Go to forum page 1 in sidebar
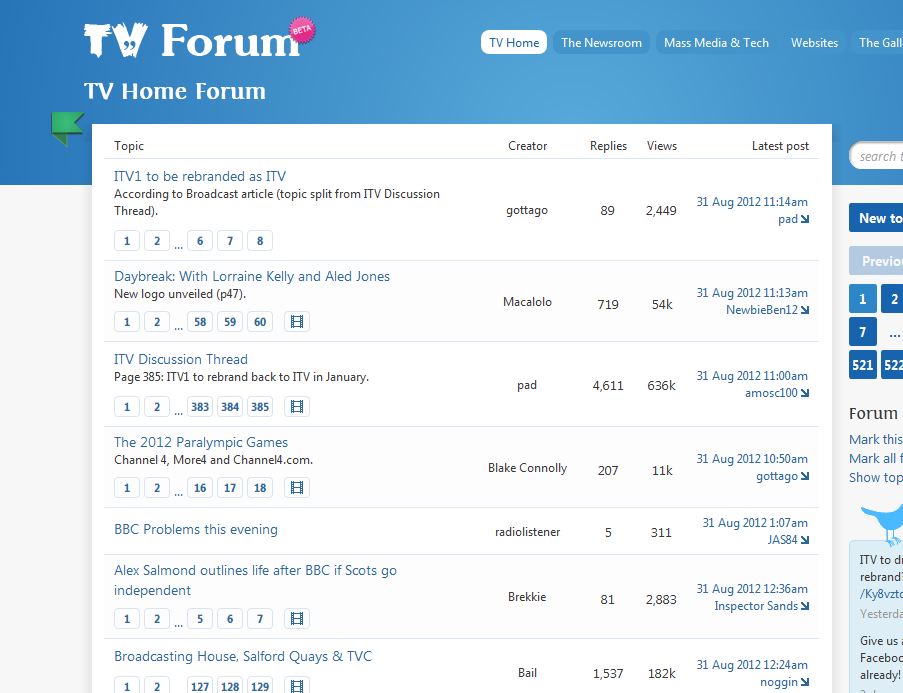Viewport: 903px width, 693px height. [x=863, y=299]
